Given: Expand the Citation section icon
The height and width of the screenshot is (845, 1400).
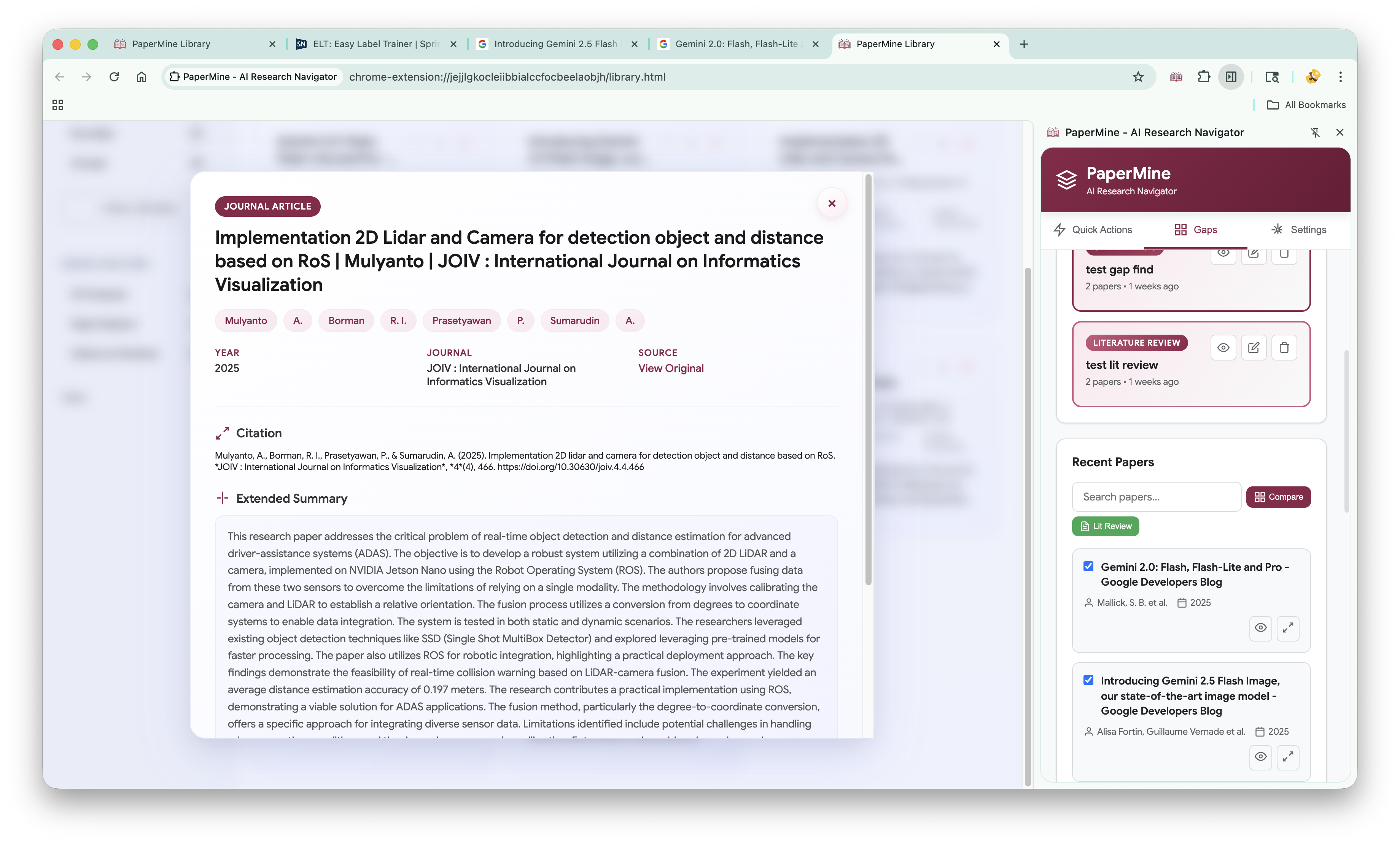Looking at the screenshot, I should pyautogui.click(x=222, y=433).
